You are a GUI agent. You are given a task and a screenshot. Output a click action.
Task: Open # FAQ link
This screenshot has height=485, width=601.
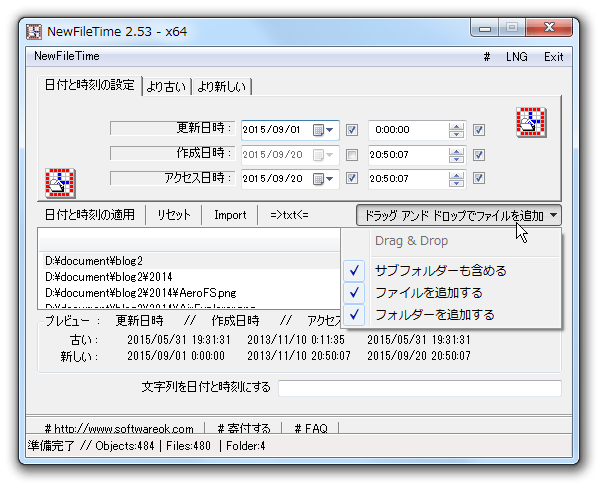click(x=310, y=428)
